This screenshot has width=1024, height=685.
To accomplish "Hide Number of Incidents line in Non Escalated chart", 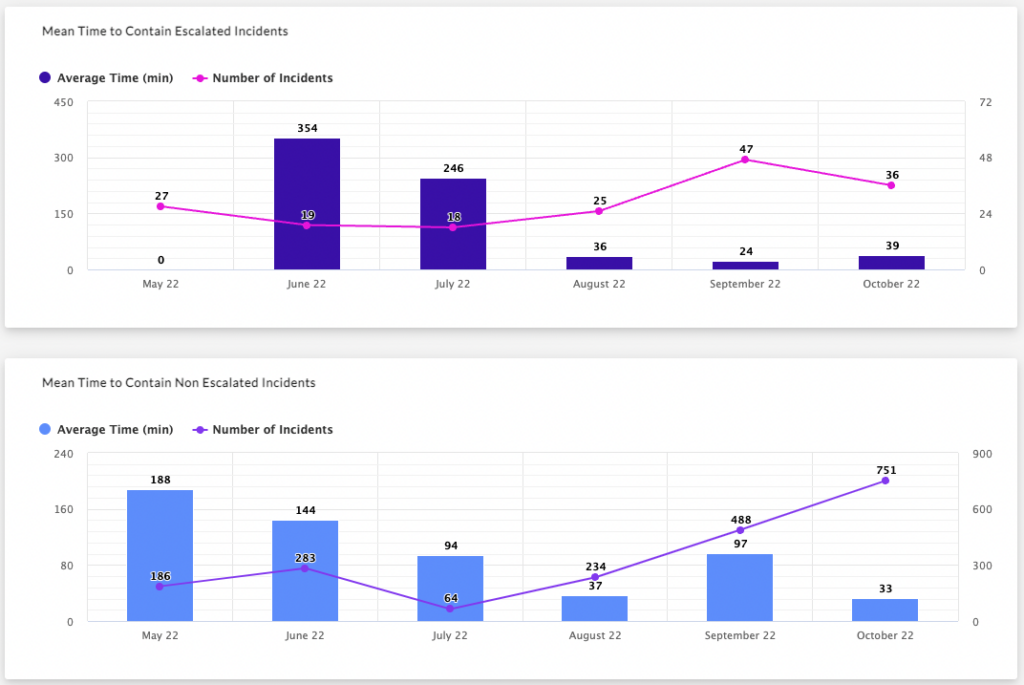I will (x=262, y=430).
